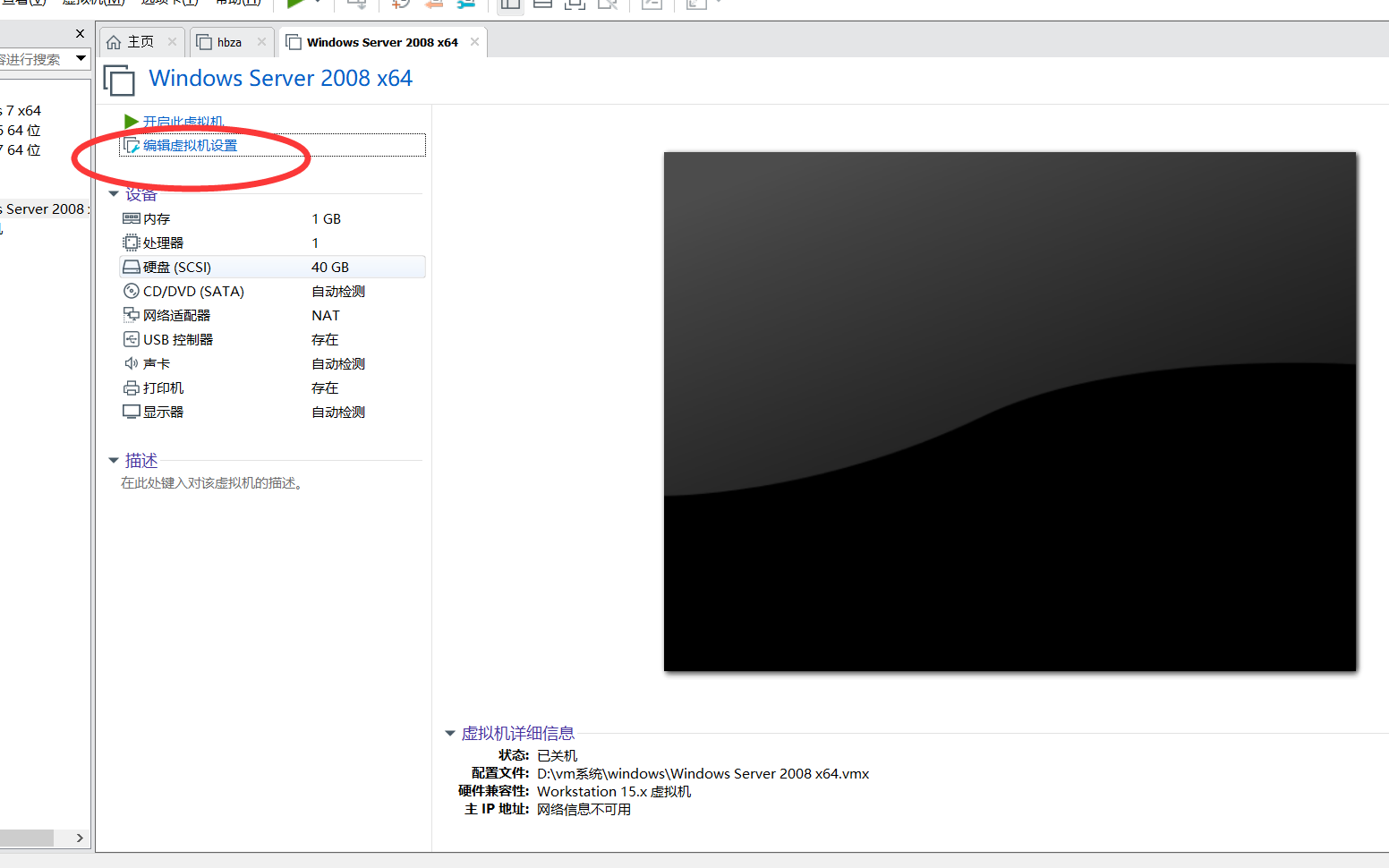Screen dimensions: 1389x868
Task: Select the Server 2008 entry in the library
Action: 45,208
